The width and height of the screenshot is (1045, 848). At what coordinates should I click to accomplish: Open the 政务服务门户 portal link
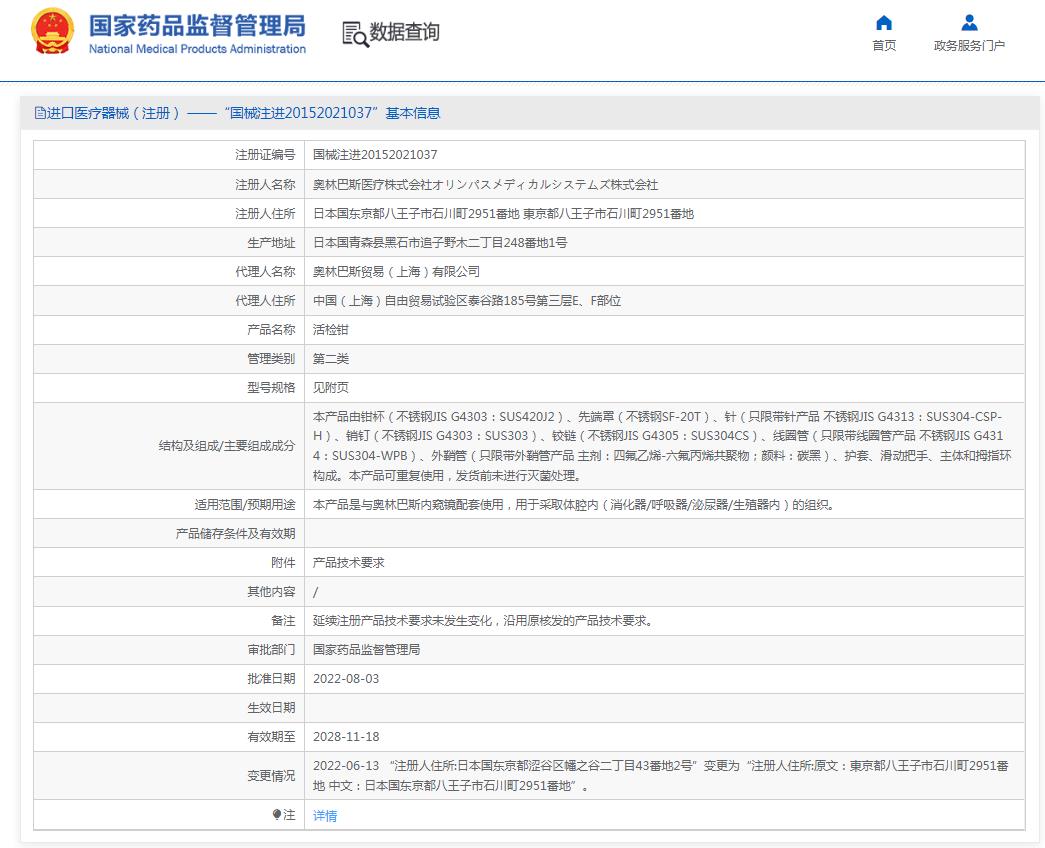tap(968, 44)
